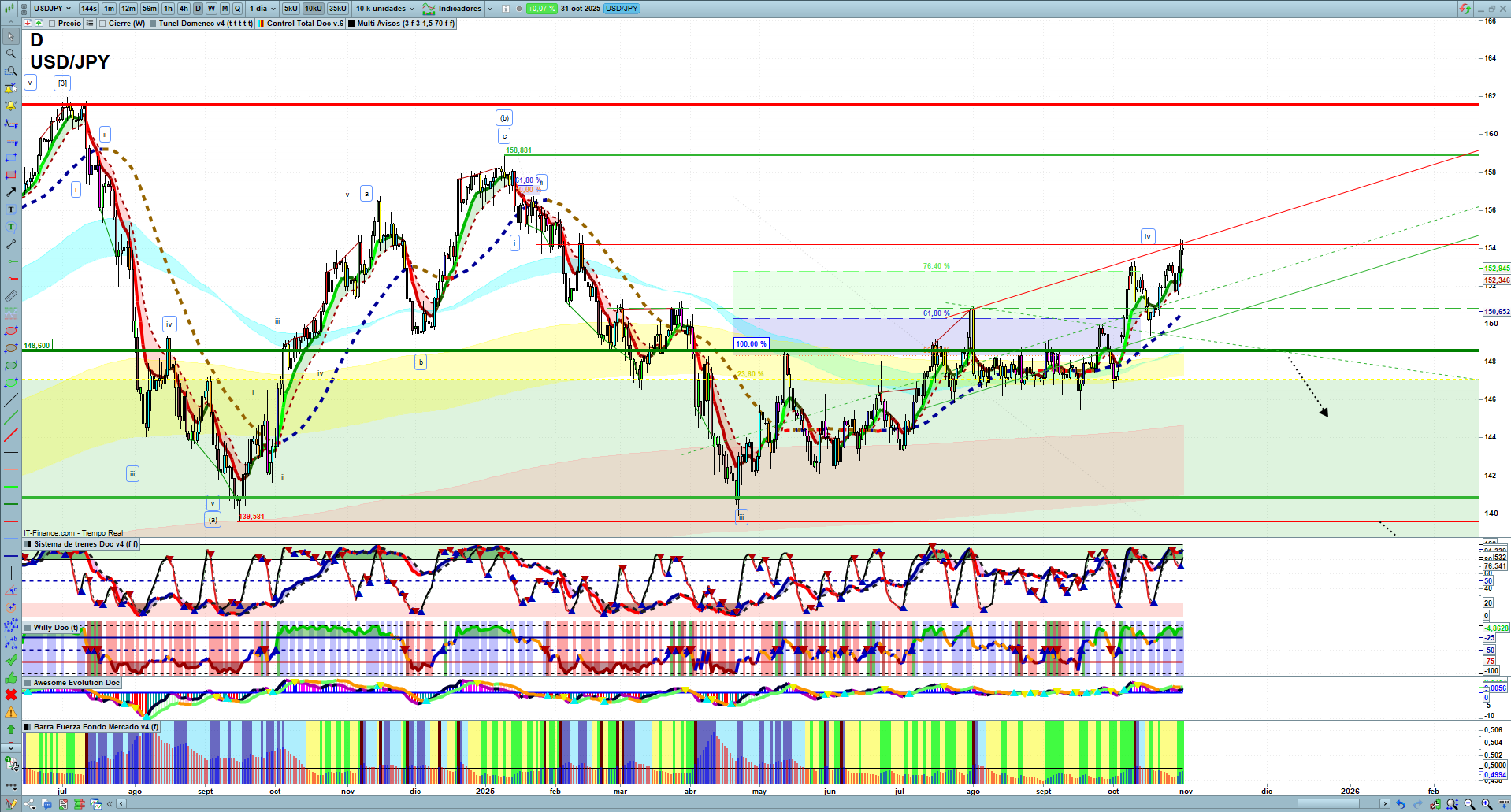This screenshot has height=812, width=1511.
Task: Click the zoom out magnifier at bottom right
Action: (1469, 804)
